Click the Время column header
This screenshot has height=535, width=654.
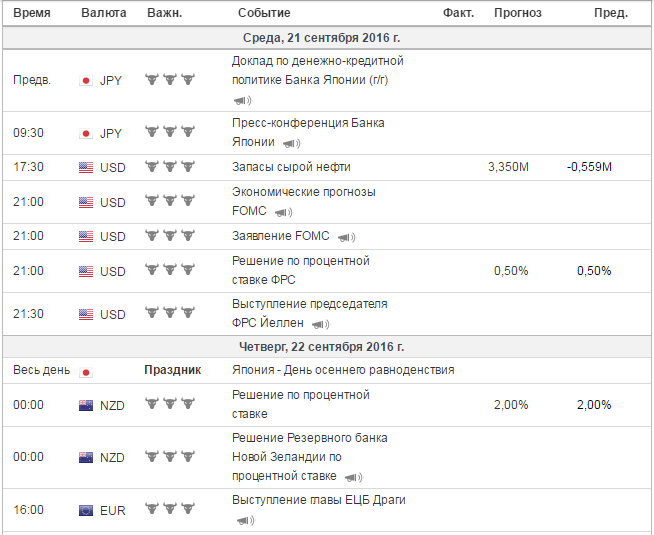pyautogui.click(x=32, y=13)
